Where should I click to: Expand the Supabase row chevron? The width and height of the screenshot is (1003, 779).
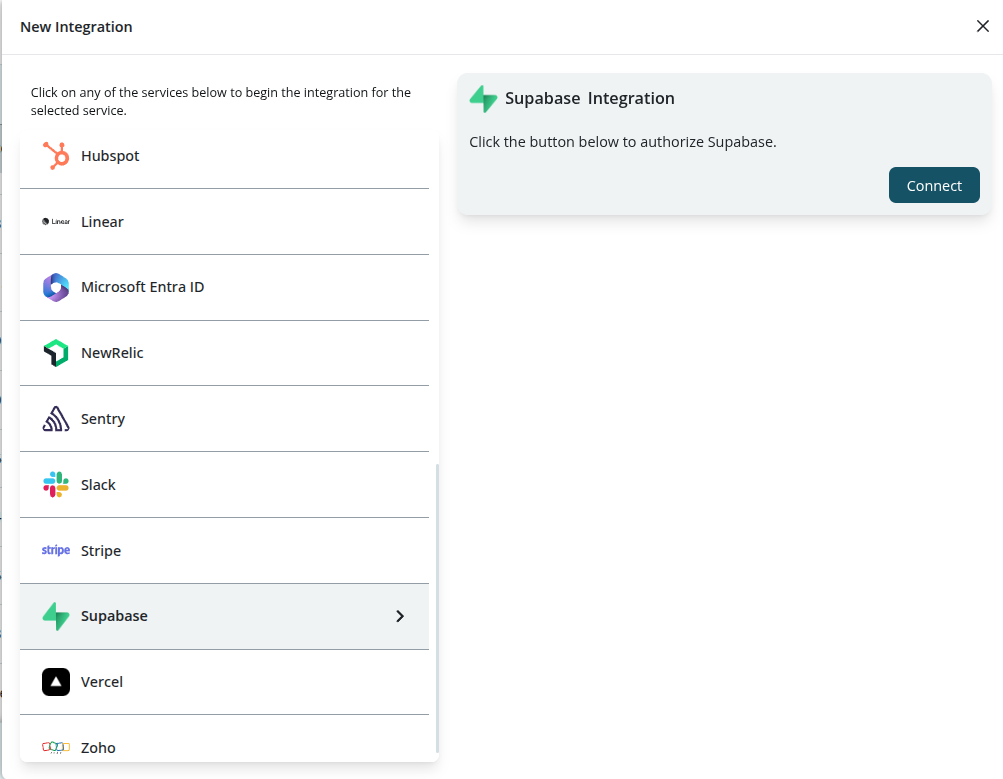(x=400, y=616)
